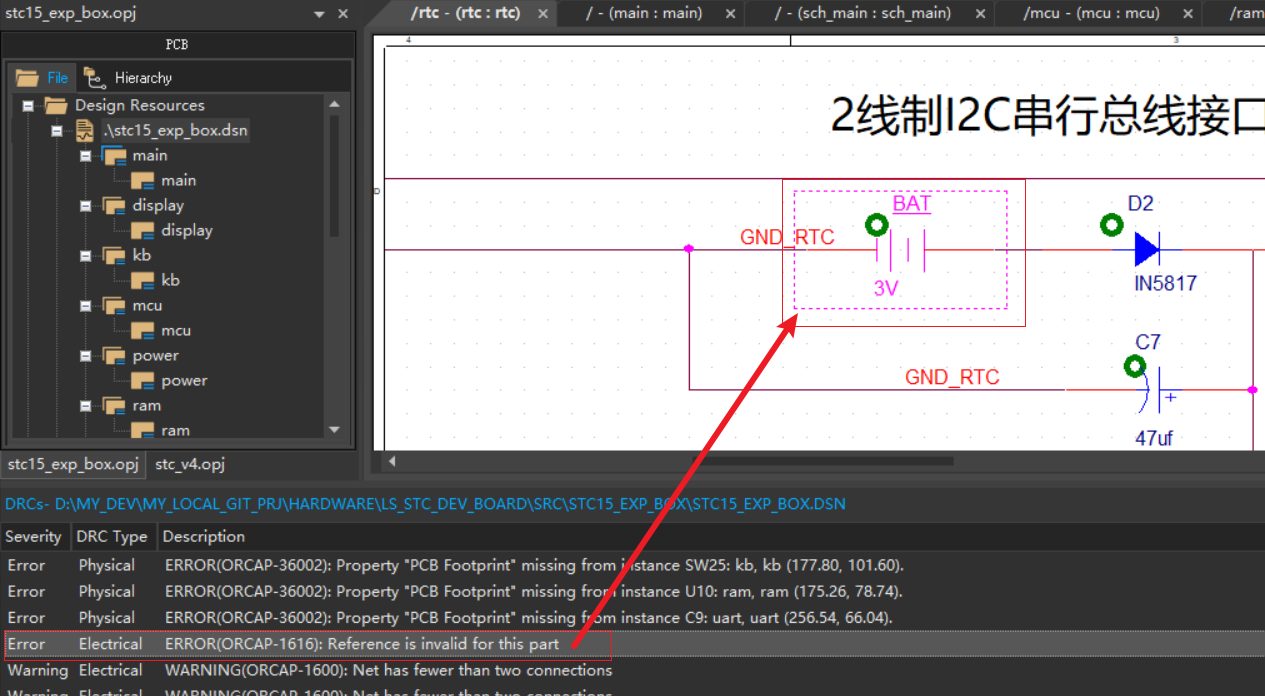The height and width of the screenshot is (696, 1265).
Task: Select the C7 capacitor symbol
Action: point(1157,390)
